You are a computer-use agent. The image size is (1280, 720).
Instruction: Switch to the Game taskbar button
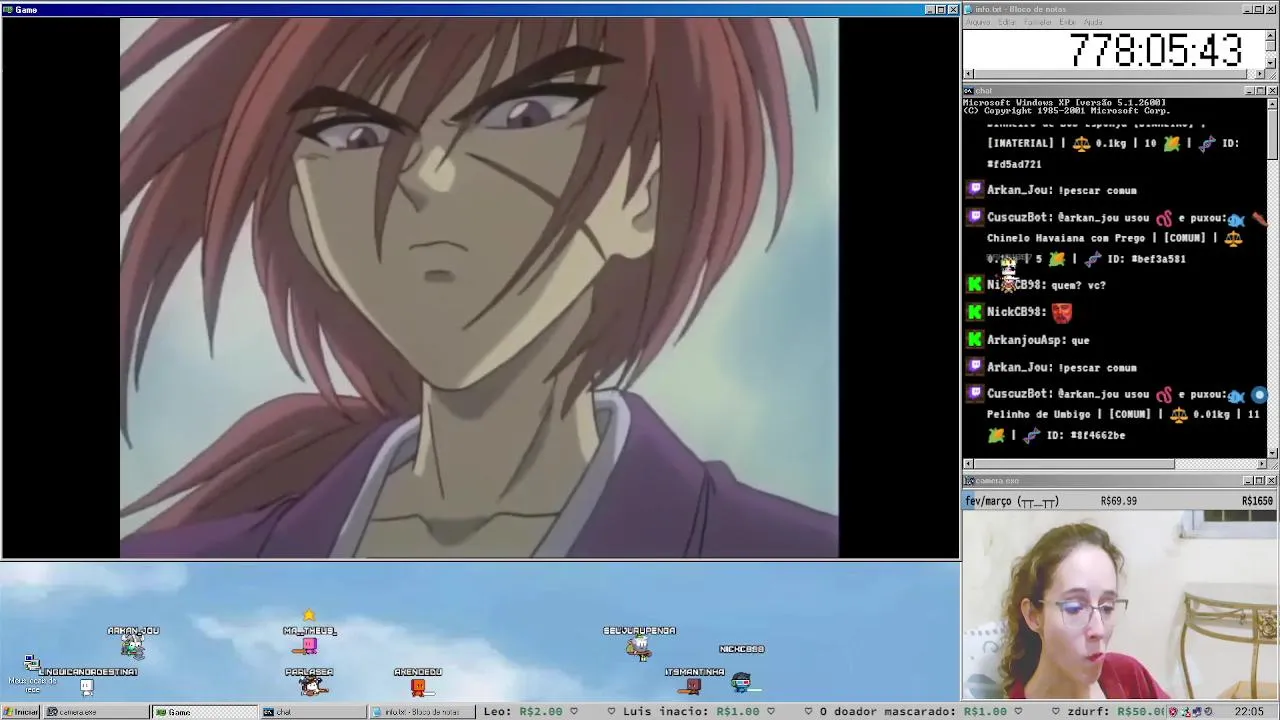[204, 712]
